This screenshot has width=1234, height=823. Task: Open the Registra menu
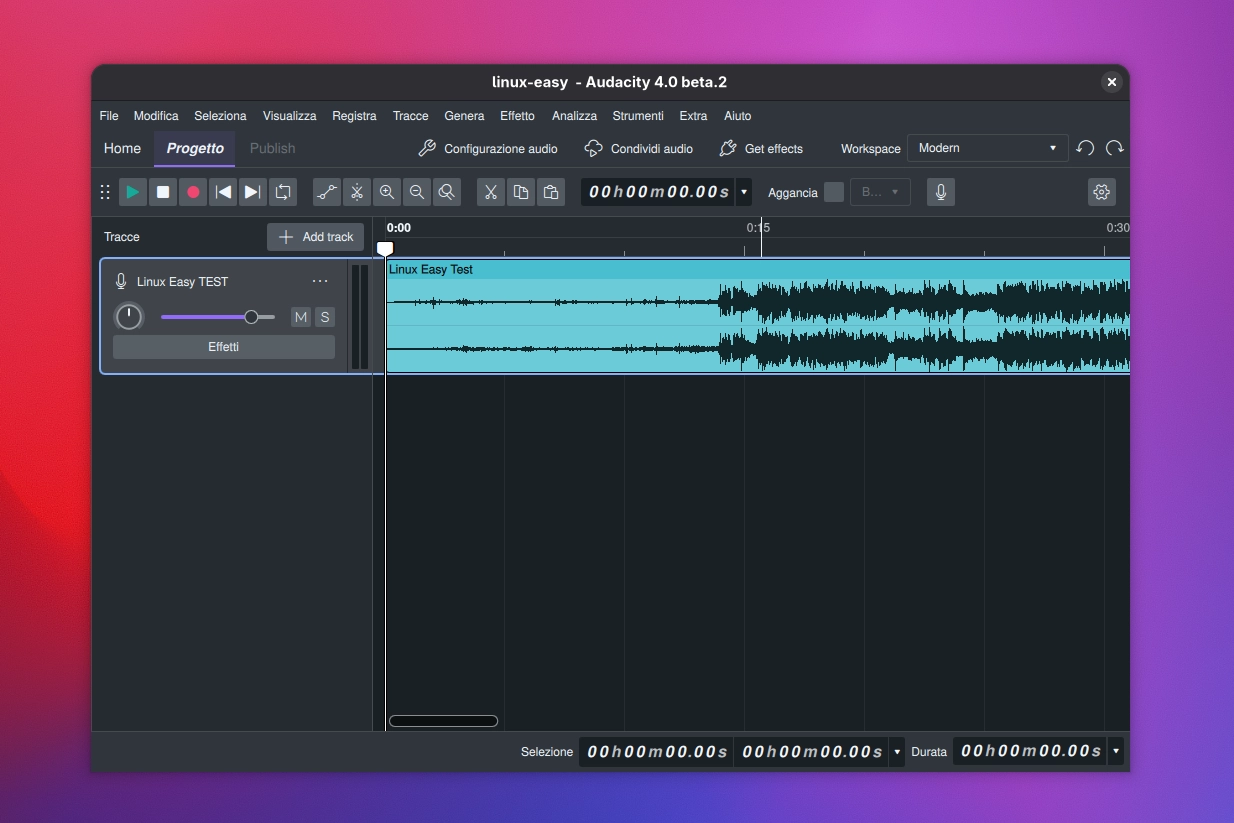tap(354, 116)
